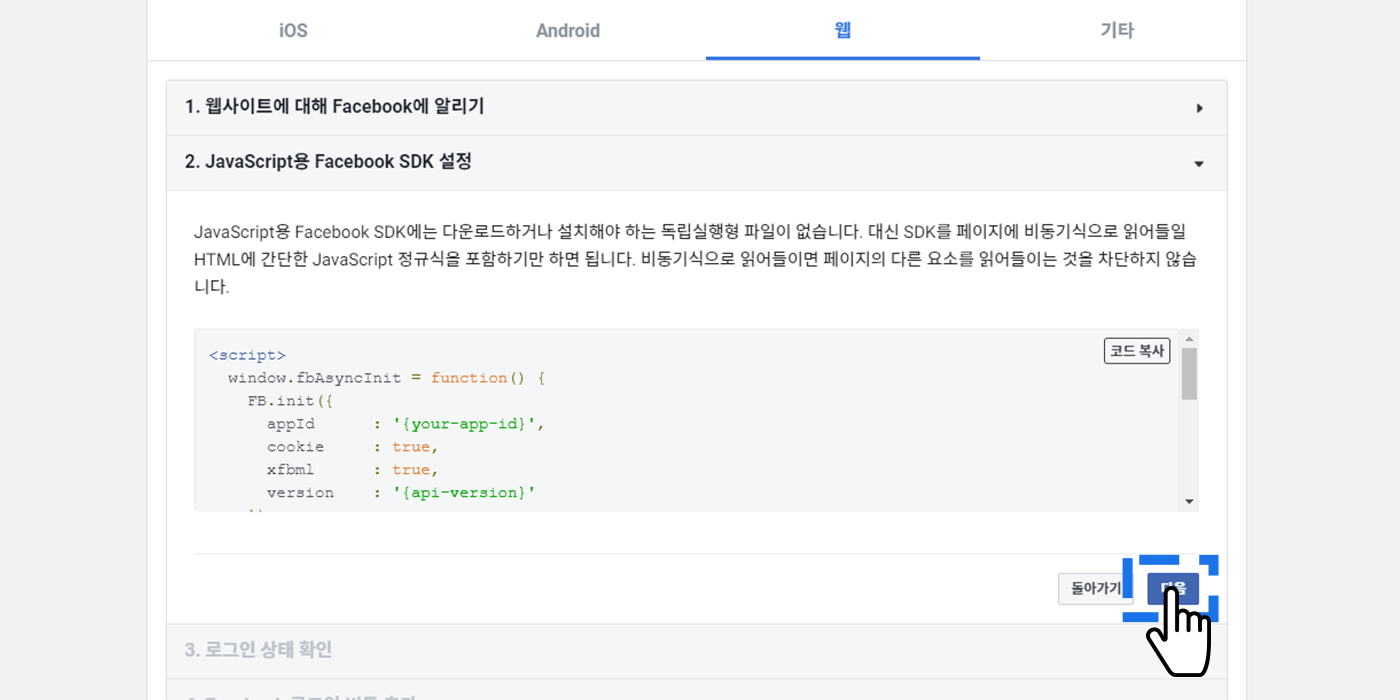Click the 'FB.init({' code line
The width and height of the screenshot is (1400, 700).
[x=290, y=401]
